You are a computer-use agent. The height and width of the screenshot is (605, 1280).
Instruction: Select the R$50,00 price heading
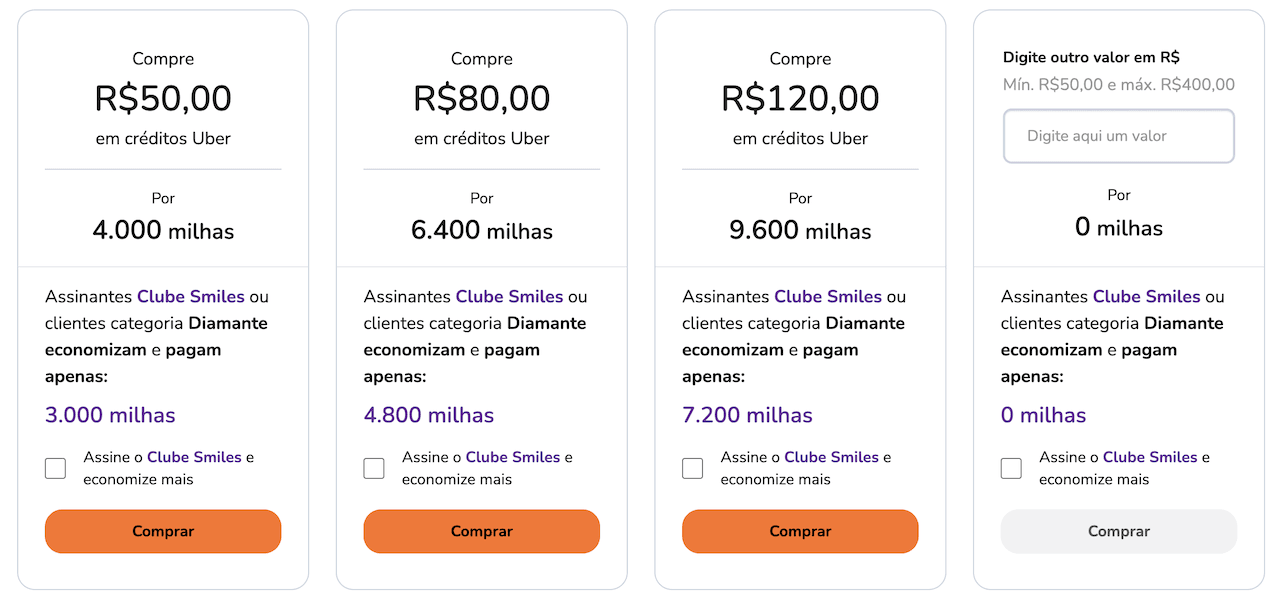pos(163,98)
